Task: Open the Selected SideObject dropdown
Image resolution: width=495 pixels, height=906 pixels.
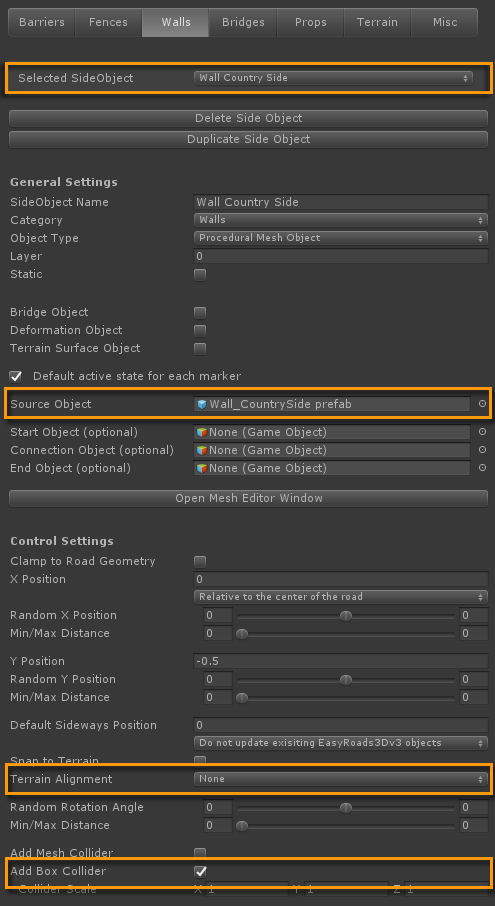Action: click(x=333, y=78)
